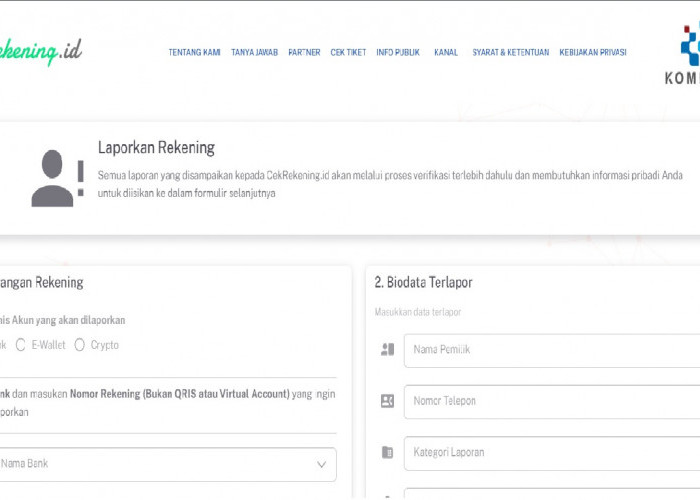Click the chevron arrow in Nama Bank field
700x500 pixels.
coord(321,464)
